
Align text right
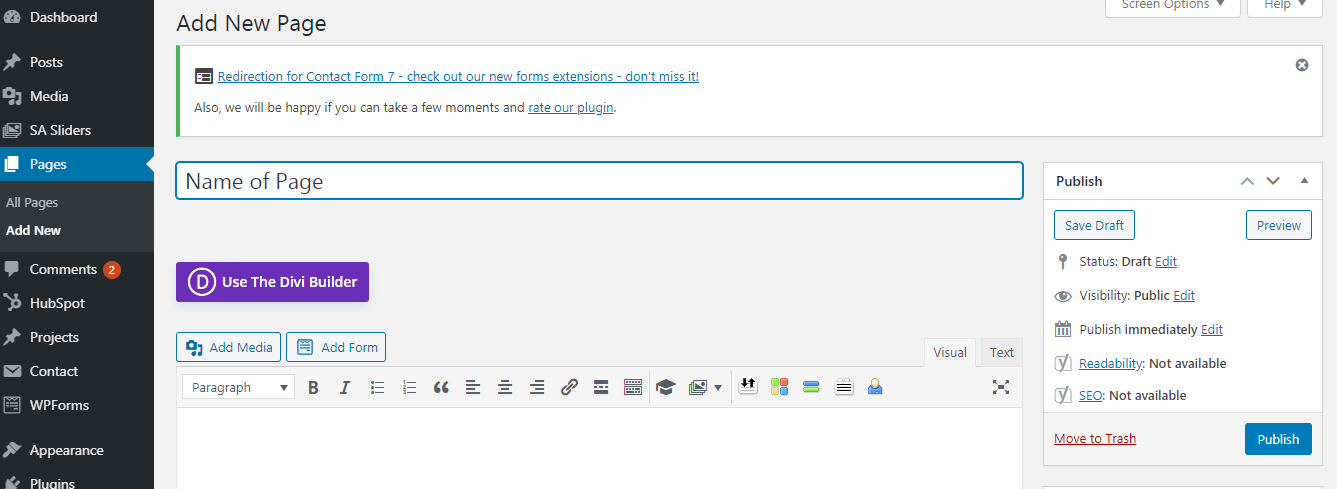click(x=537, y=388)
